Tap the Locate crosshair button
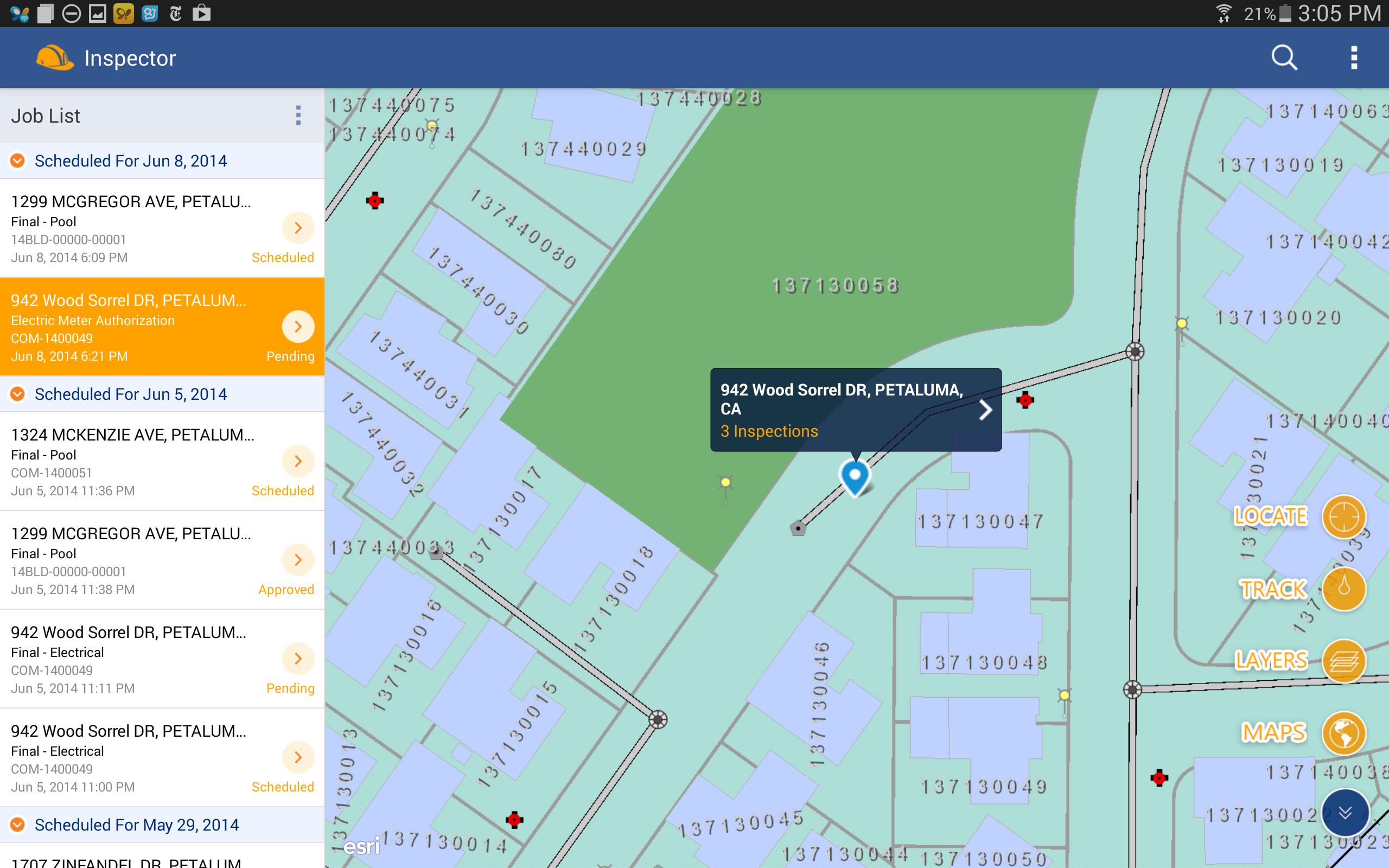 tap(1343, 516)
